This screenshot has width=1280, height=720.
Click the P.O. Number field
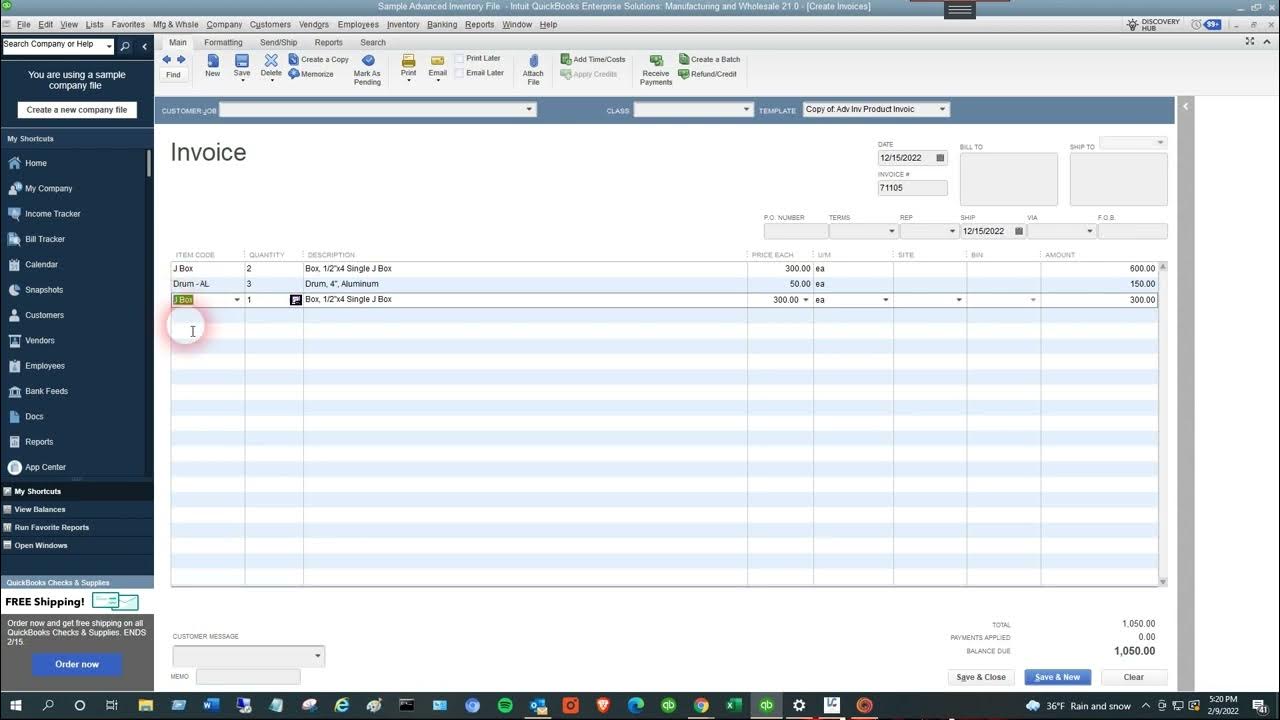(x=796, y=231)
